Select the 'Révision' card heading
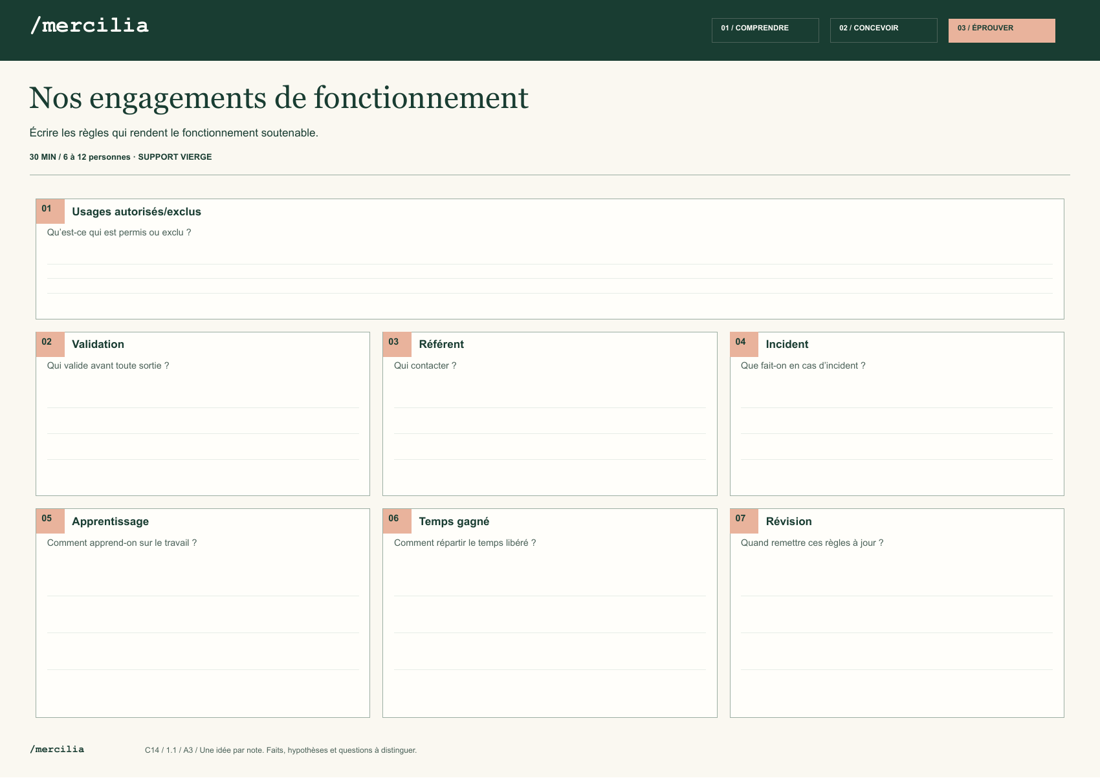This screenshot has width=1100, height=778. tap(789, 521)
